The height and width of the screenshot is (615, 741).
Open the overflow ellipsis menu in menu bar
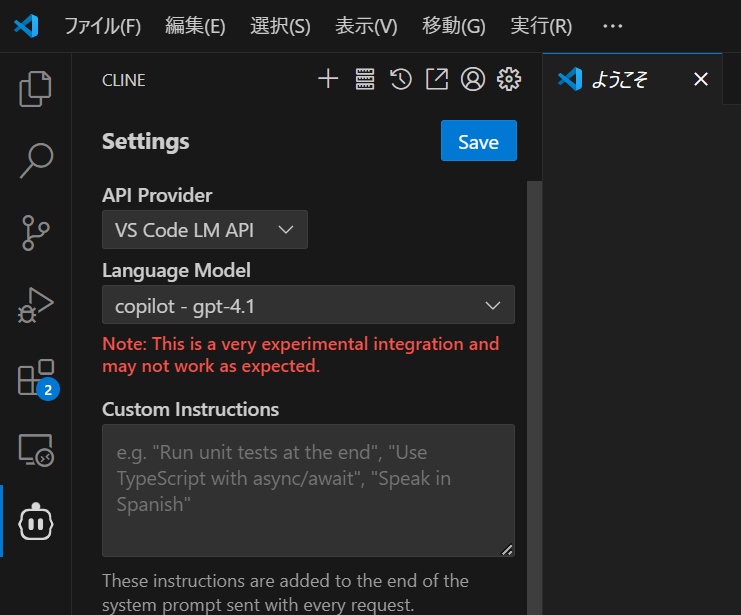click(612, 26)
